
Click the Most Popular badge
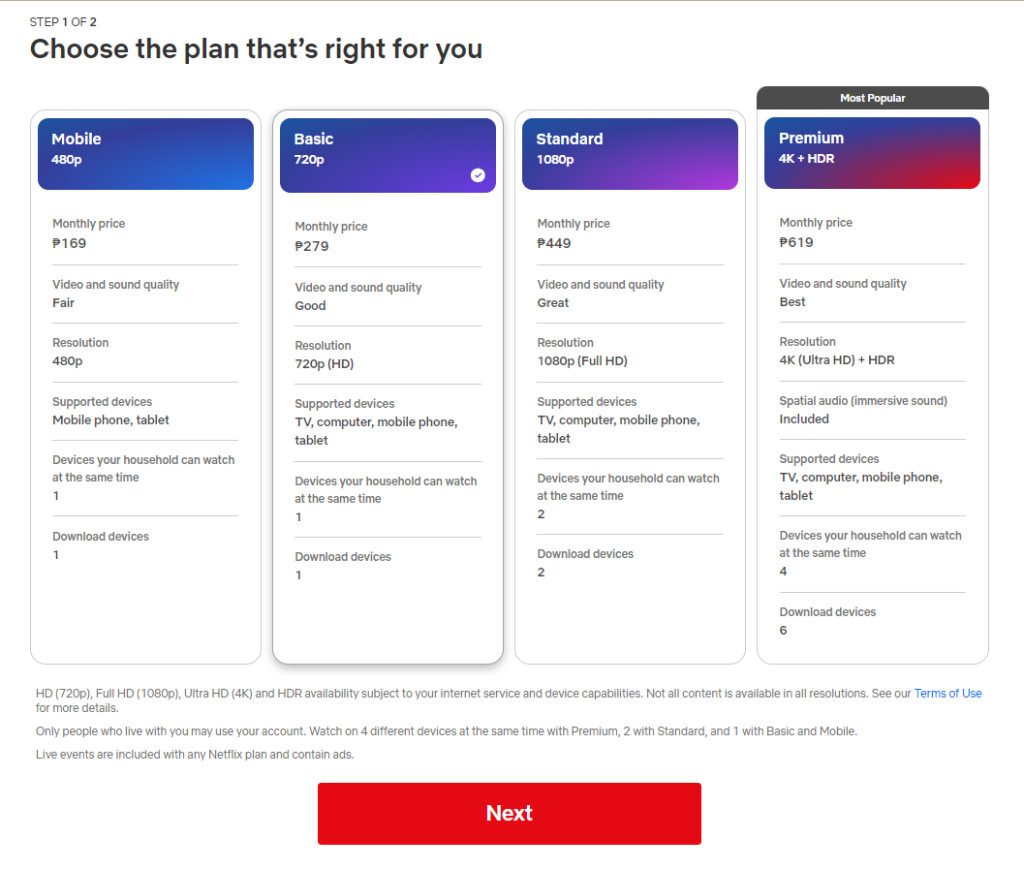(872, 98)
